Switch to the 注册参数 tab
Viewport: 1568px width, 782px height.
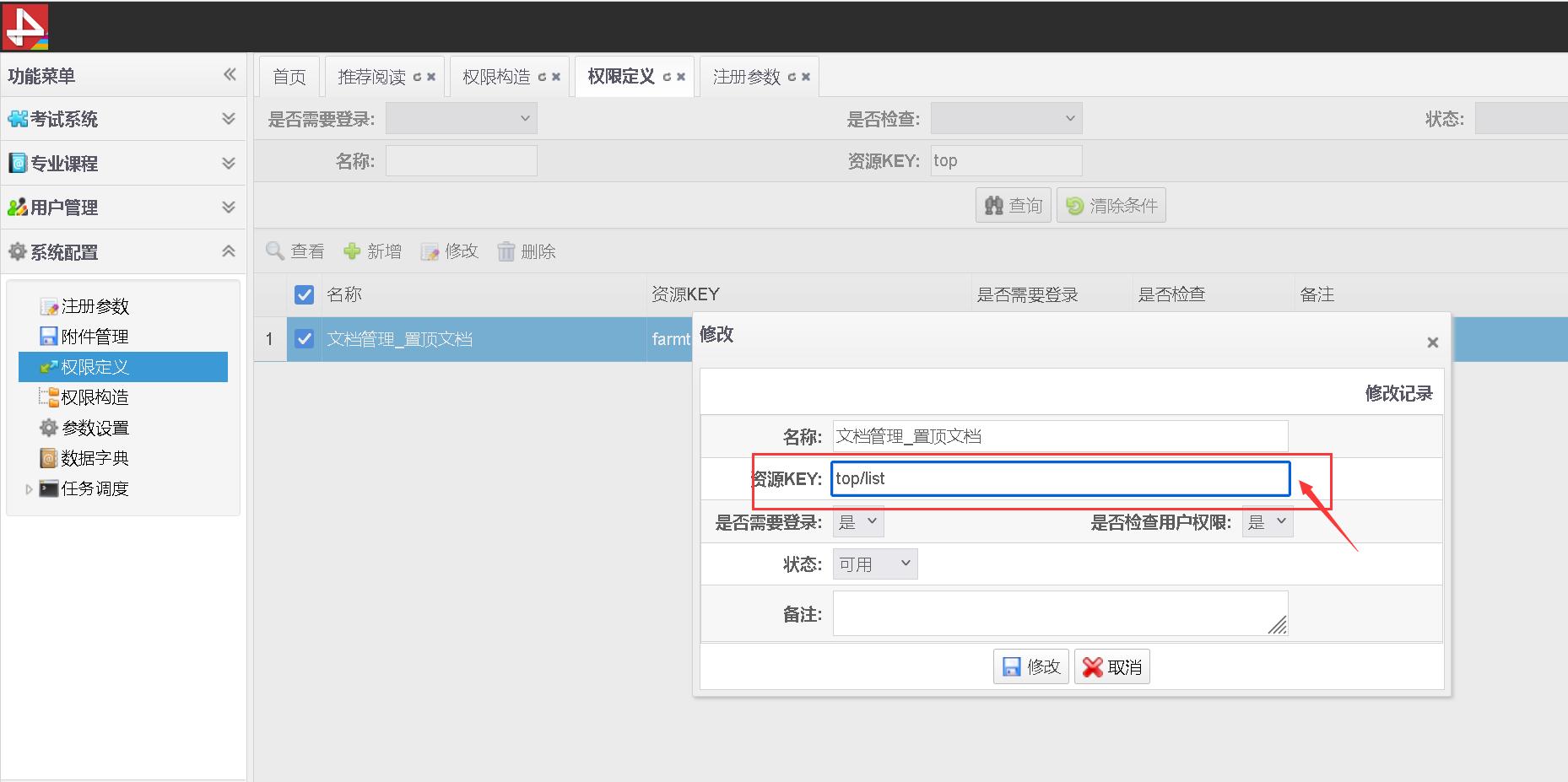click(x=747, y=77)
